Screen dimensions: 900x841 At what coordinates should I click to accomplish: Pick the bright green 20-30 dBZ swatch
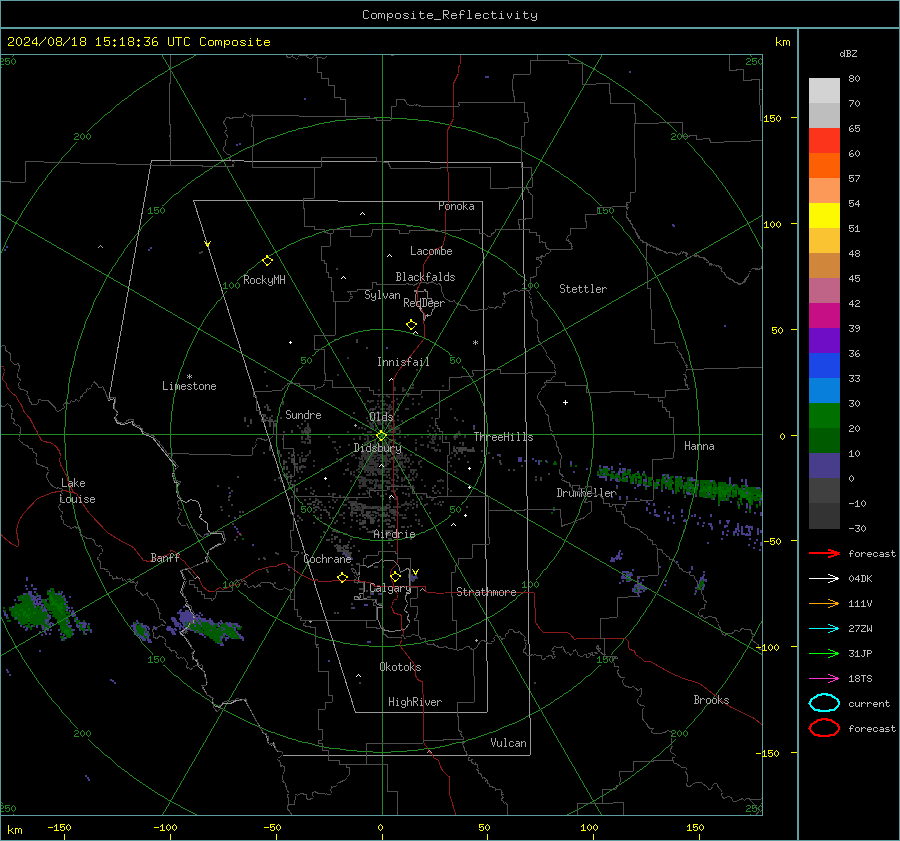(824, 415)
